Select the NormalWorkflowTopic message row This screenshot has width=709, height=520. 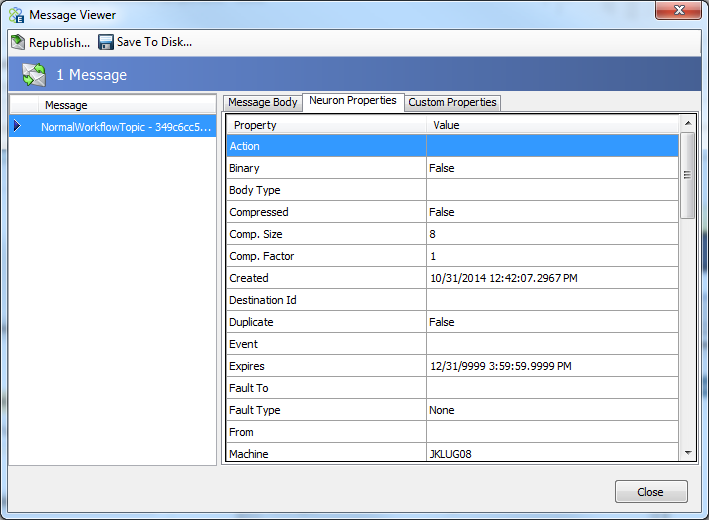click(126, 127)
